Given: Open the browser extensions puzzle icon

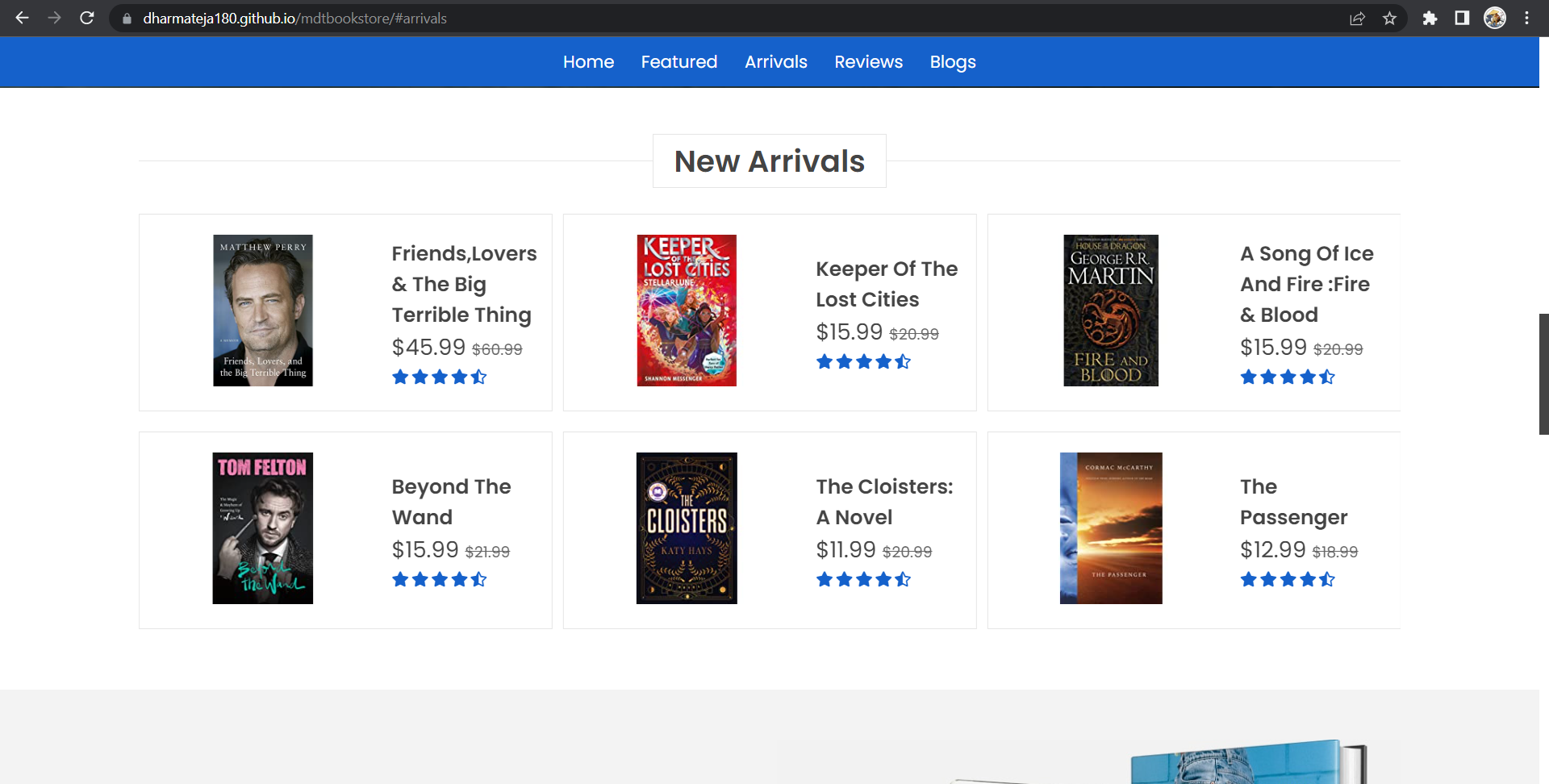Looking at the screenshot, I should pos(1429,18).
